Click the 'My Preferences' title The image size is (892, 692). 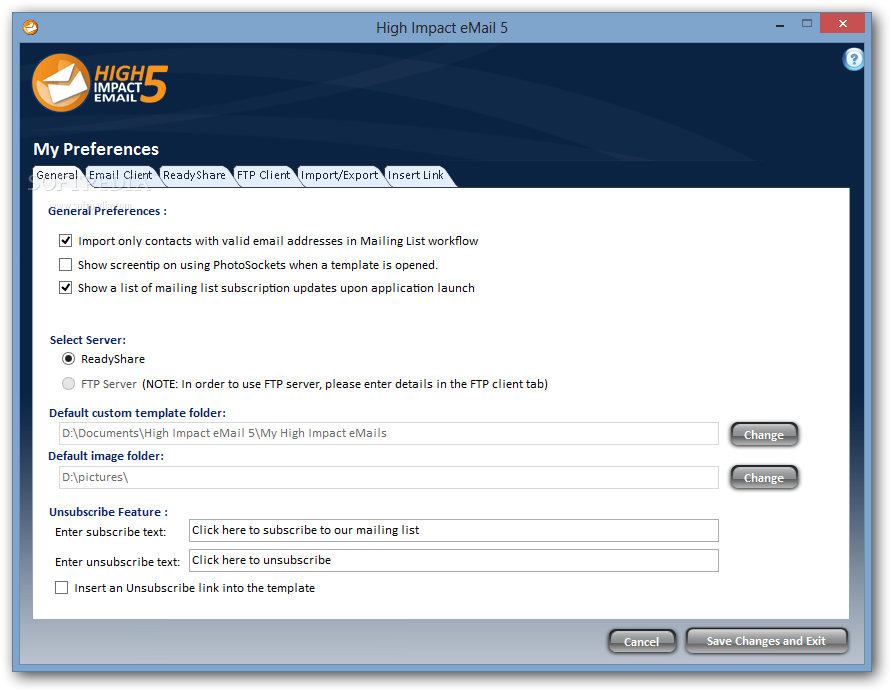(x=96, y=149)
